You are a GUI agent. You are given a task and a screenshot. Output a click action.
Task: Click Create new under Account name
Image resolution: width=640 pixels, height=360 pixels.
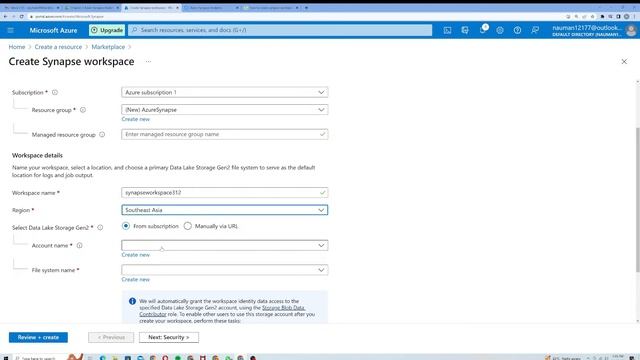click(136, 255)
